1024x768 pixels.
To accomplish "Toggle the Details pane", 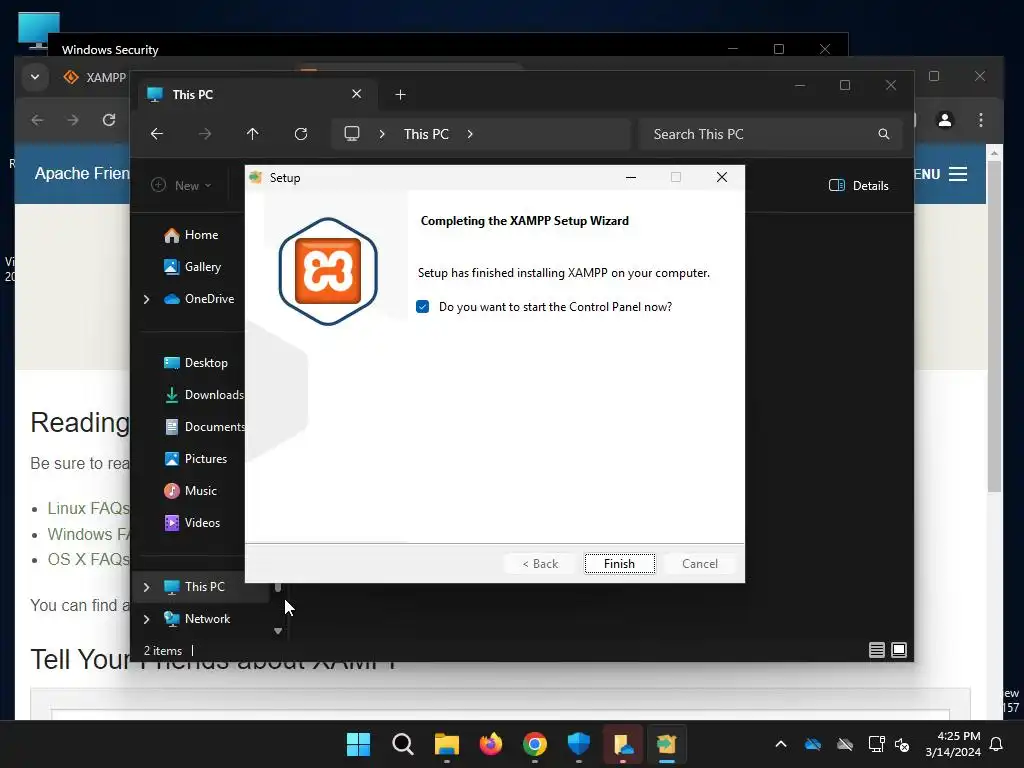I will 859,185.
